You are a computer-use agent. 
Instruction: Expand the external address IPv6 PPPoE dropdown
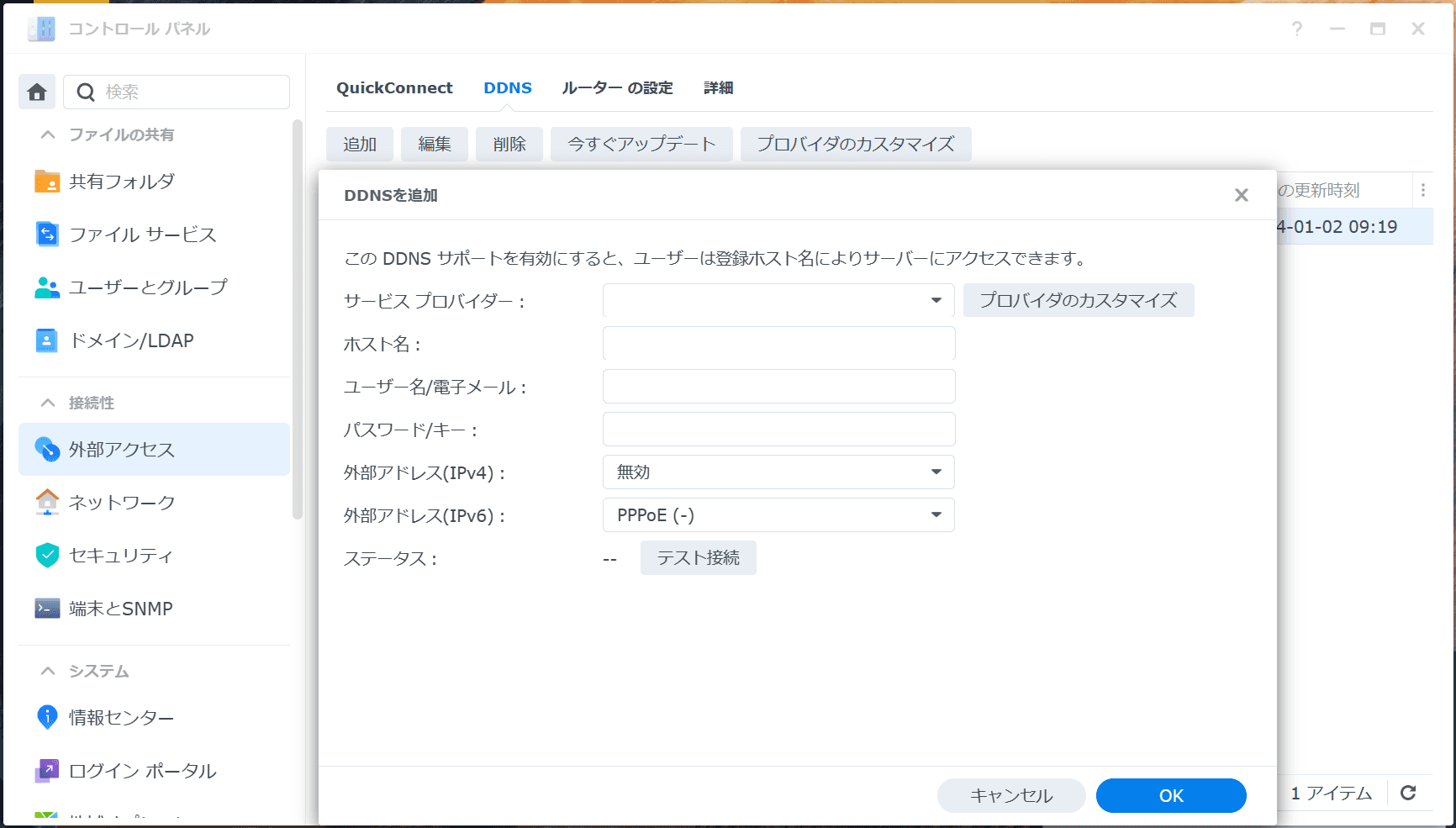[778, 514]
